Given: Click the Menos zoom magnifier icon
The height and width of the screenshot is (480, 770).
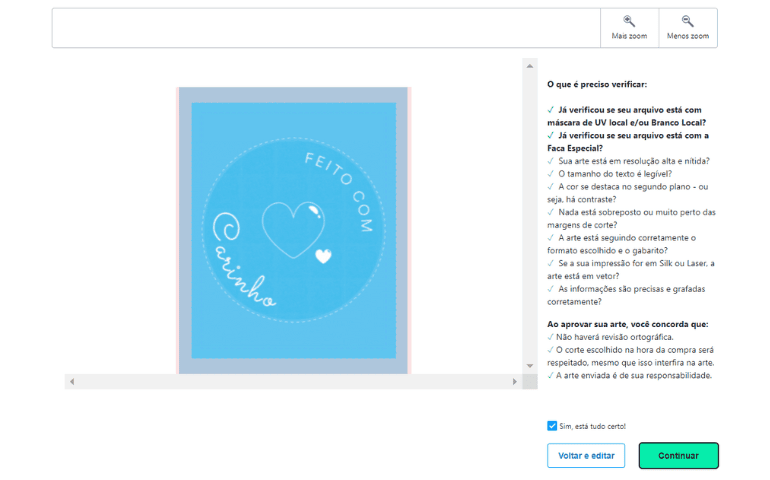Looking at the screenshot, I should 687,21.
